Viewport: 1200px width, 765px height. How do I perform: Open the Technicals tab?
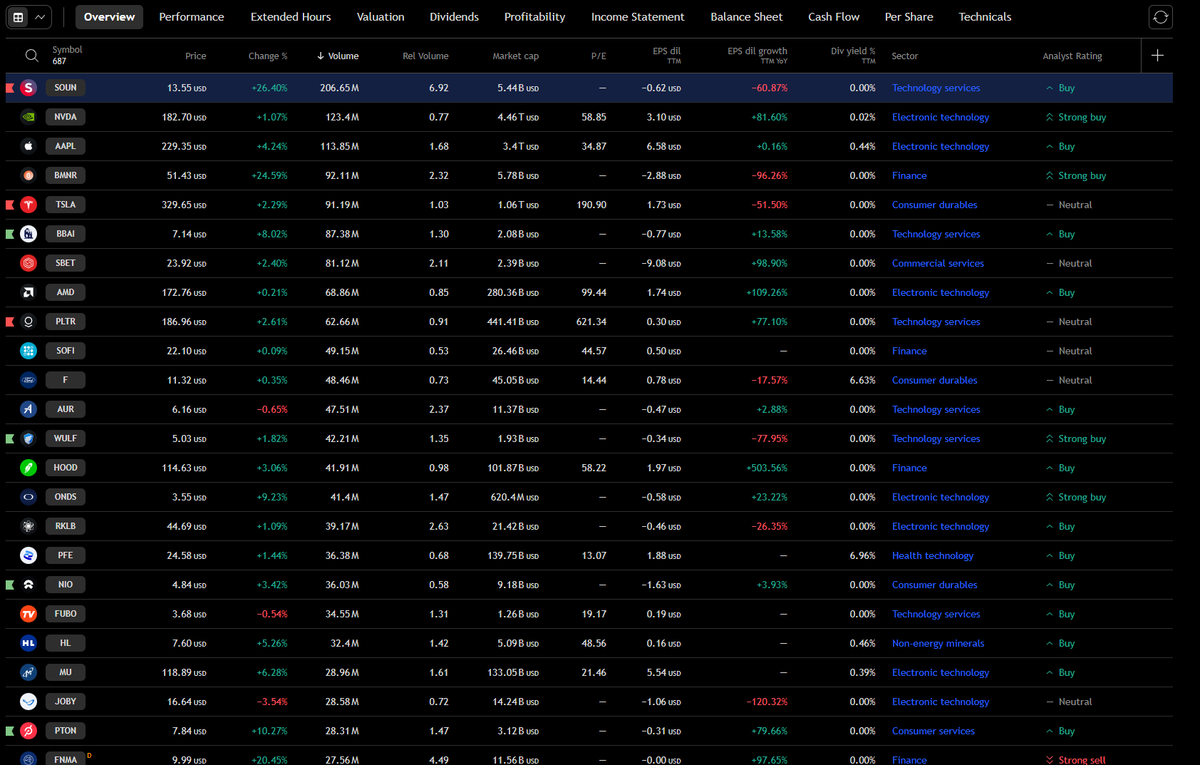click(985, 17)
